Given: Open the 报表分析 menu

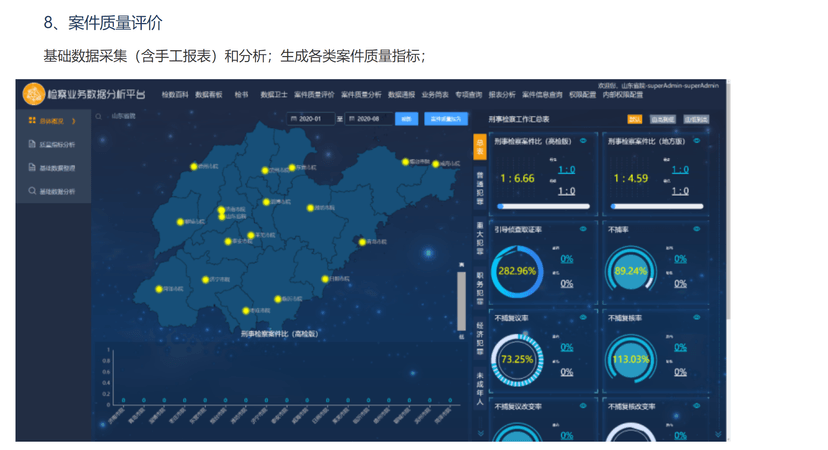Looking at the screenshot, I should tap(502, 95).
